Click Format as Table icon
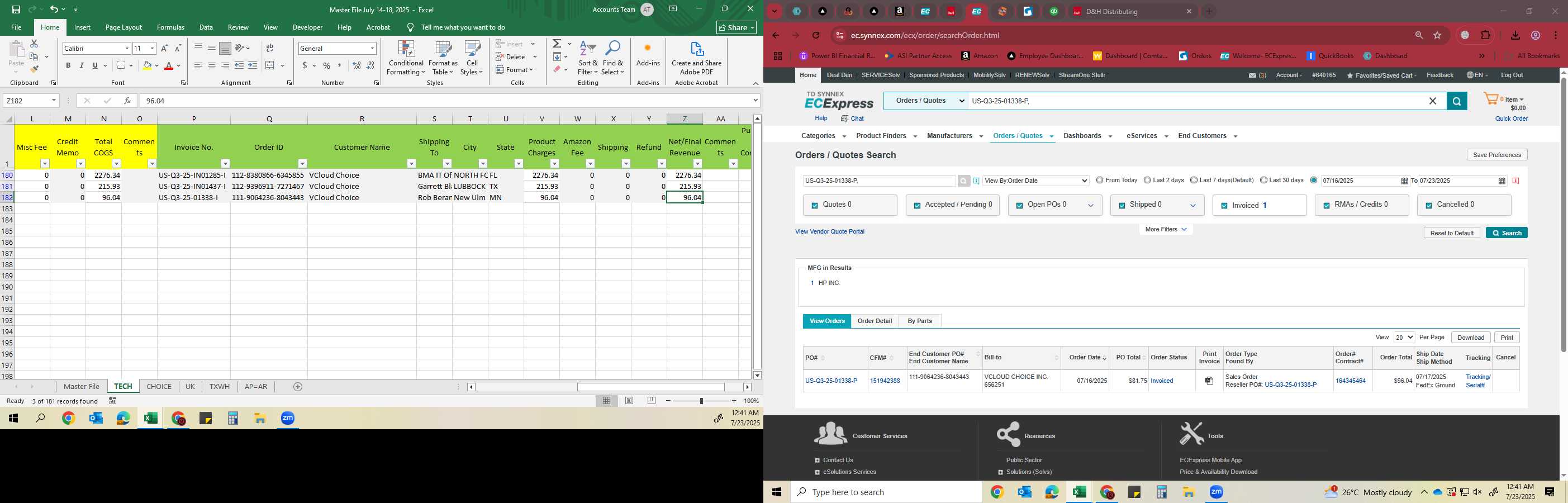Image resolution: width=1568 pixels, height=503 pixels. pos(443,59)
